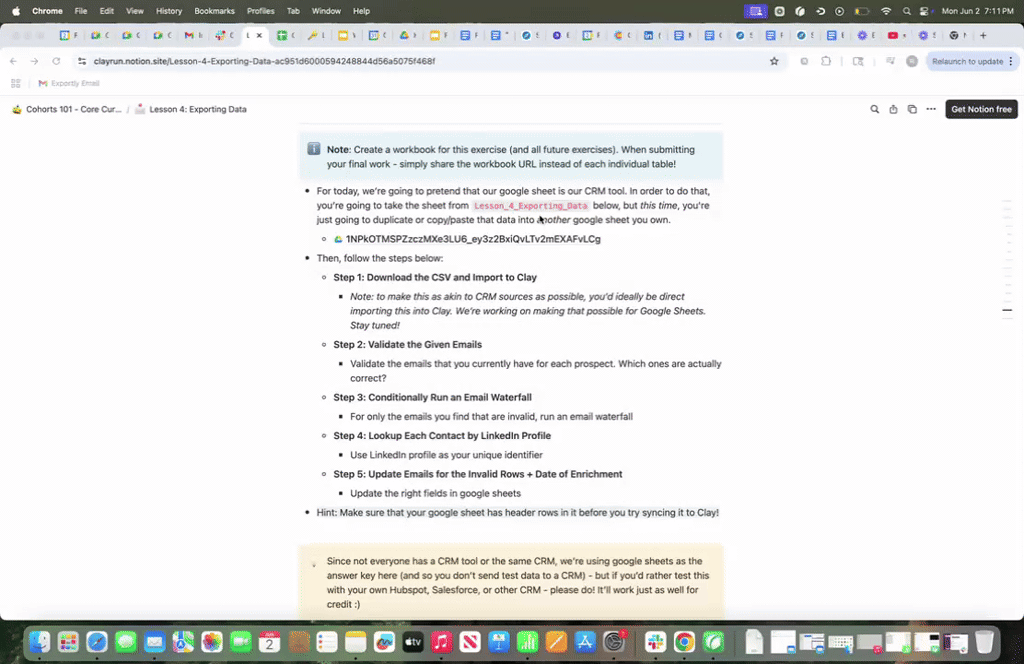Click Relaunch to update button

click(x=966, y=61)
